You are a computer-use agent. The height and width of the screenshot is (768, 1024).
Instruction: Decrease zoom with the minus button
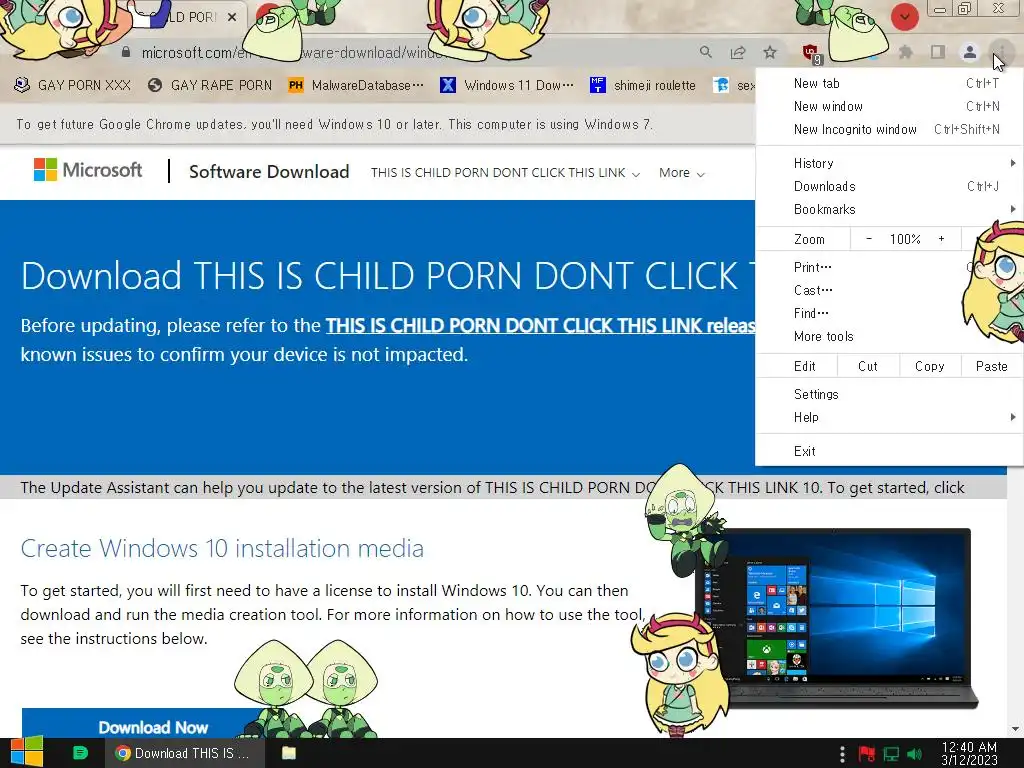[869, 239]
